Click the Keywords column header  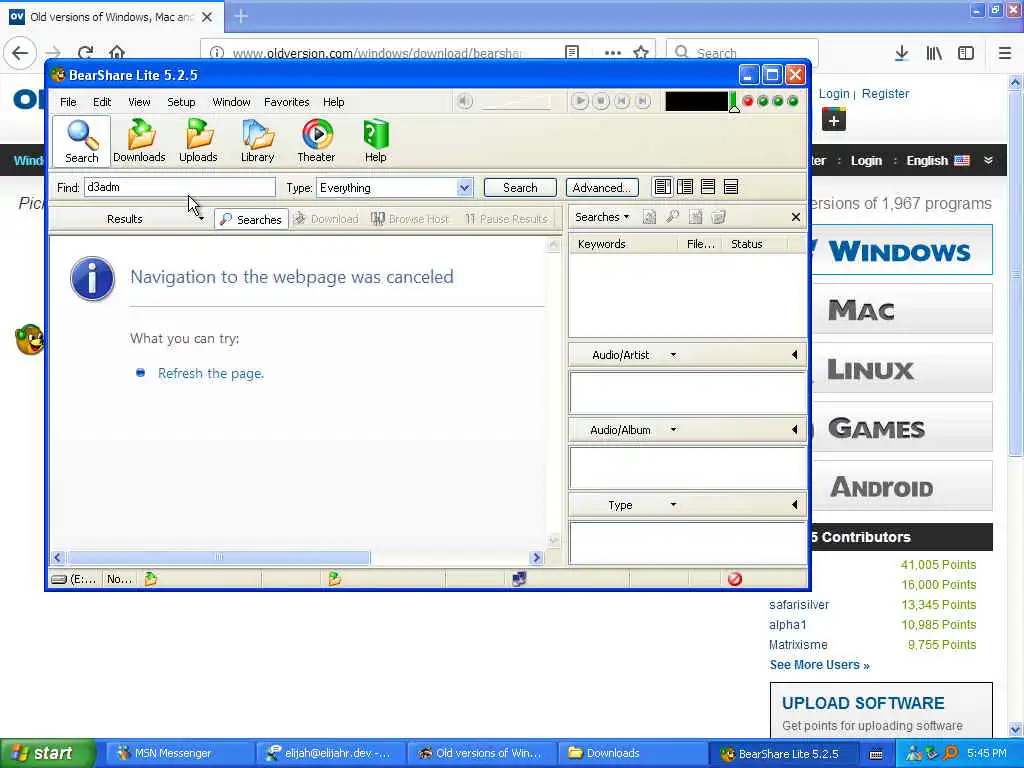(x=624, y=244)
